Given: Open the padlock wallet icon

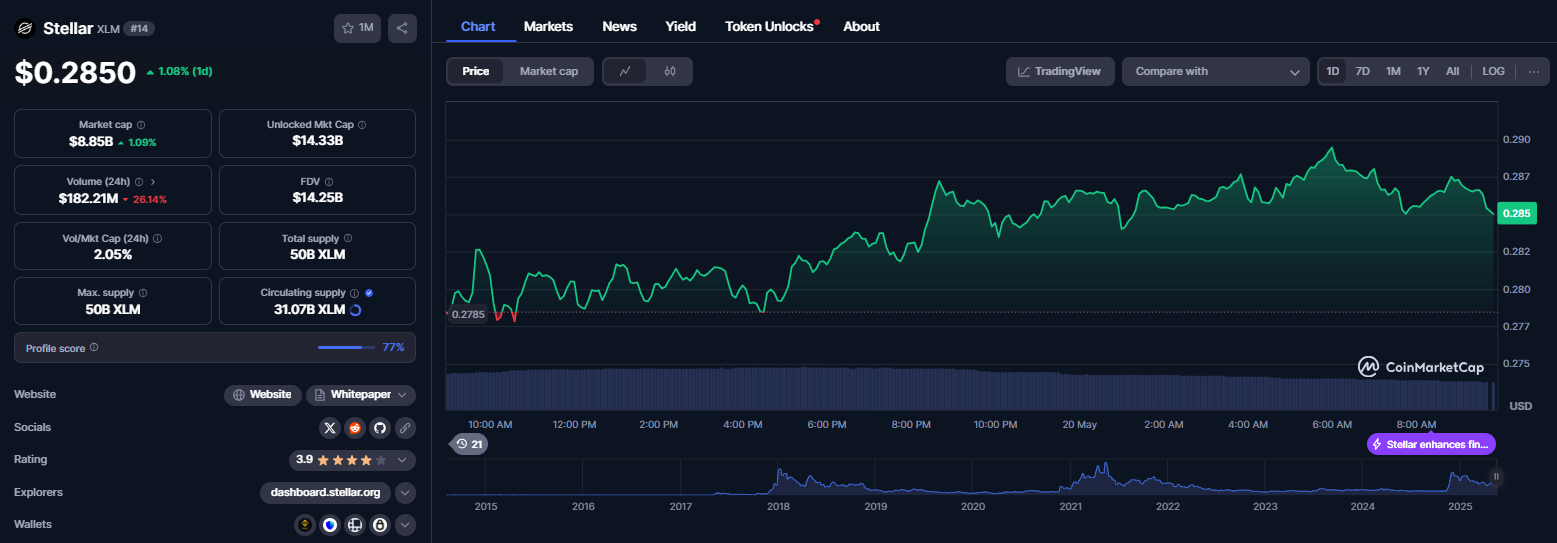Looking at the screenshot, I should tap(380, 524).
